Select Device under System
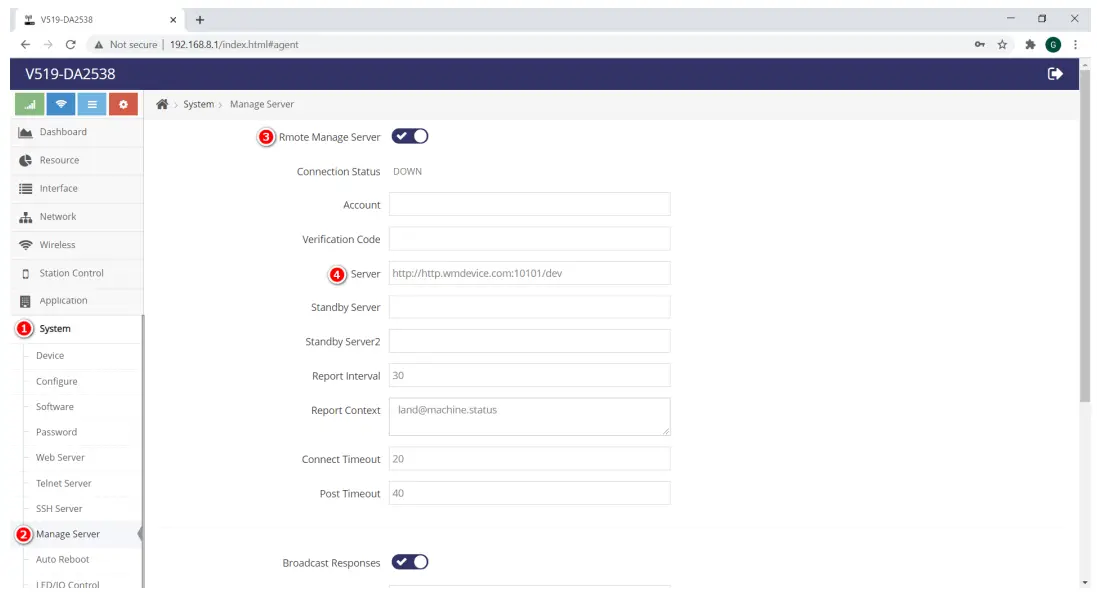This screenshot has width=1097, height=608. [x=50, y=355]
